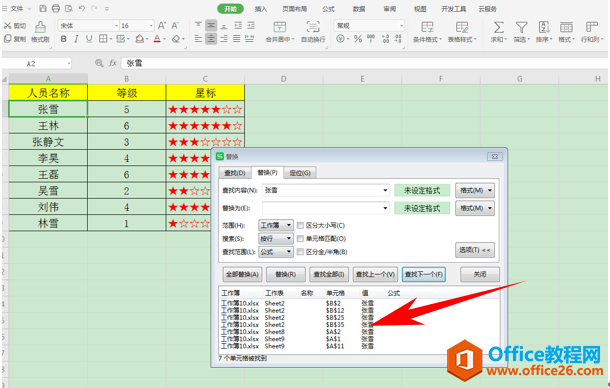
Task: Open Print Preview icon
Action: click(69, 8)
